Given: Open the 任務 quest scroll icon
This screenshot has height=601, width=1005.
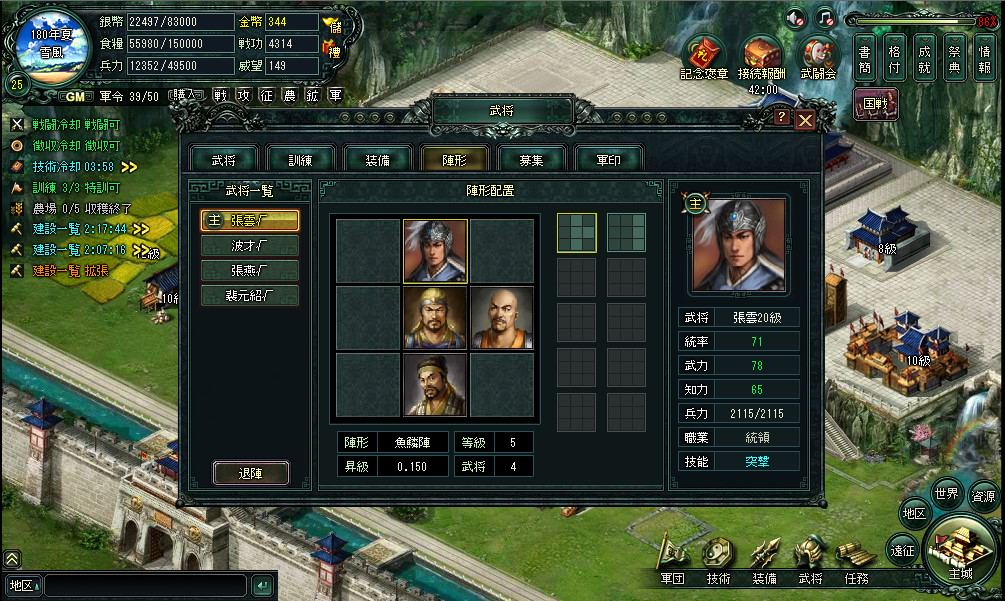Looking at the screenshot, I should [857, 560].
